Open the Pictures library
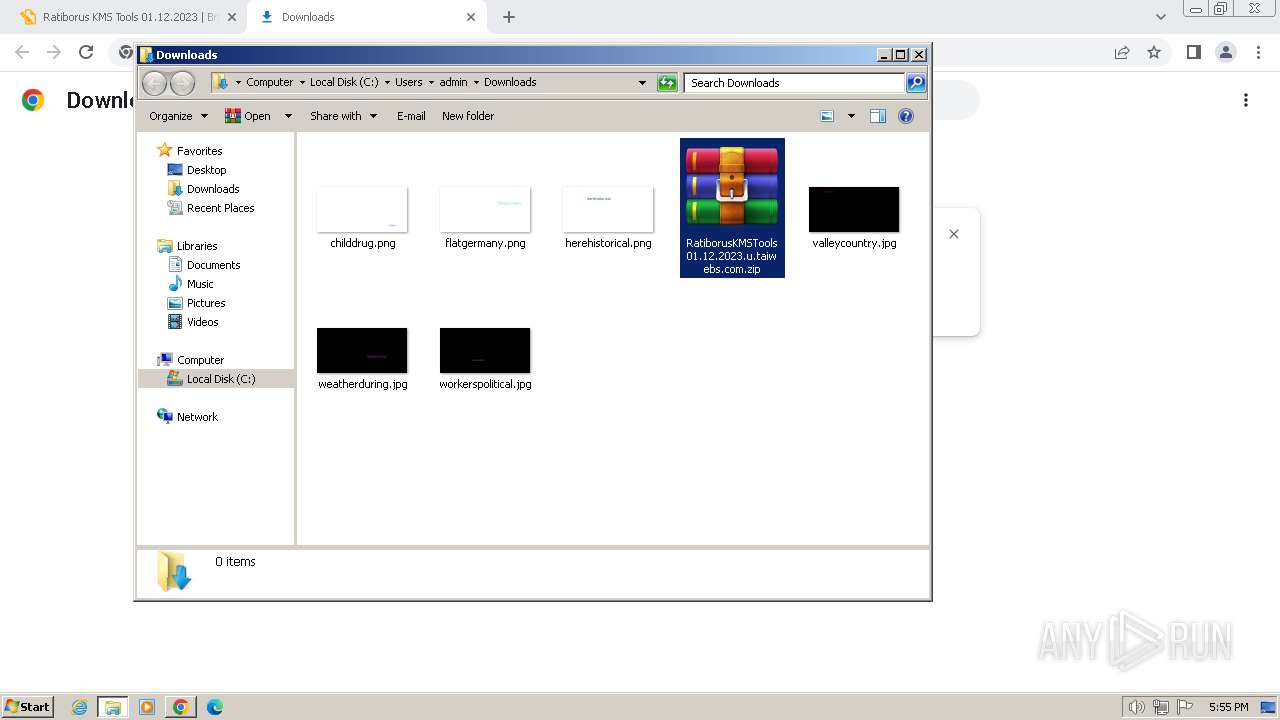This screenshot has height=720, width=1280. [206, 303]
